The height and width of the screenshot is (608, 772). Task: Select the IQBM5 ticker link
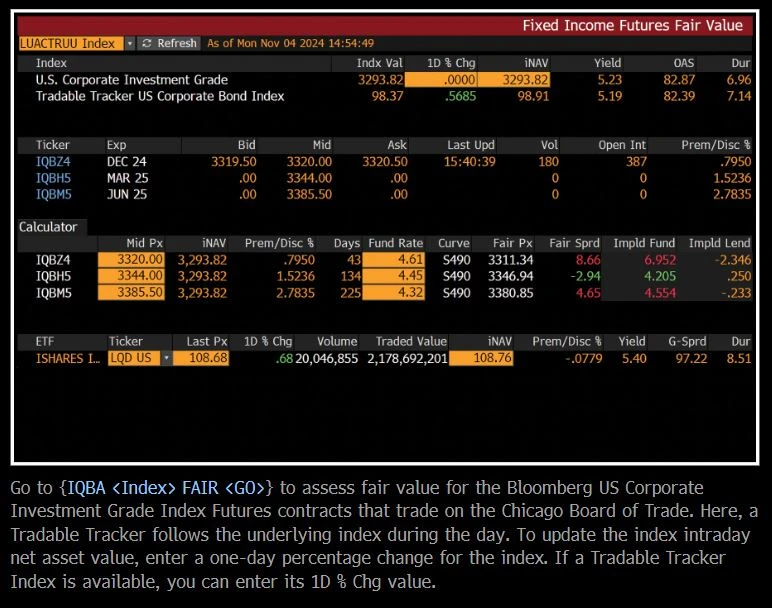coord(53,195)
